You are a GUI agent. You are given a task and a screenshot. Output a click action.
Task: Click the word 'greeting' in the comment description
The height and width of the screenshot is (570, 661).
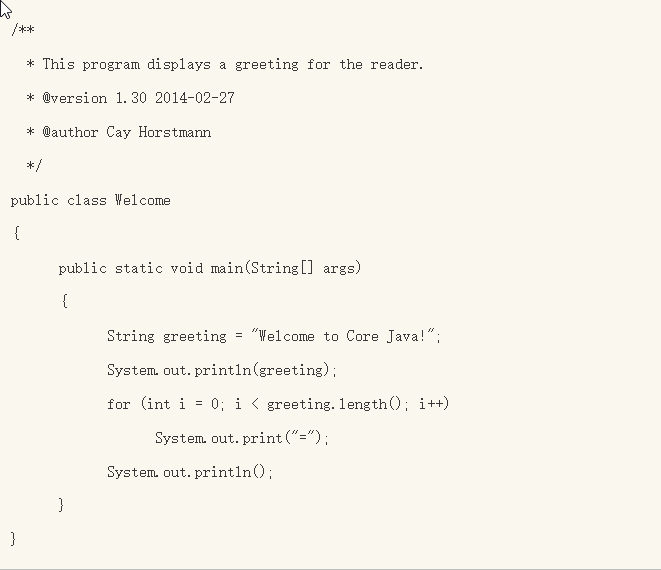click(x=266, y=65)
